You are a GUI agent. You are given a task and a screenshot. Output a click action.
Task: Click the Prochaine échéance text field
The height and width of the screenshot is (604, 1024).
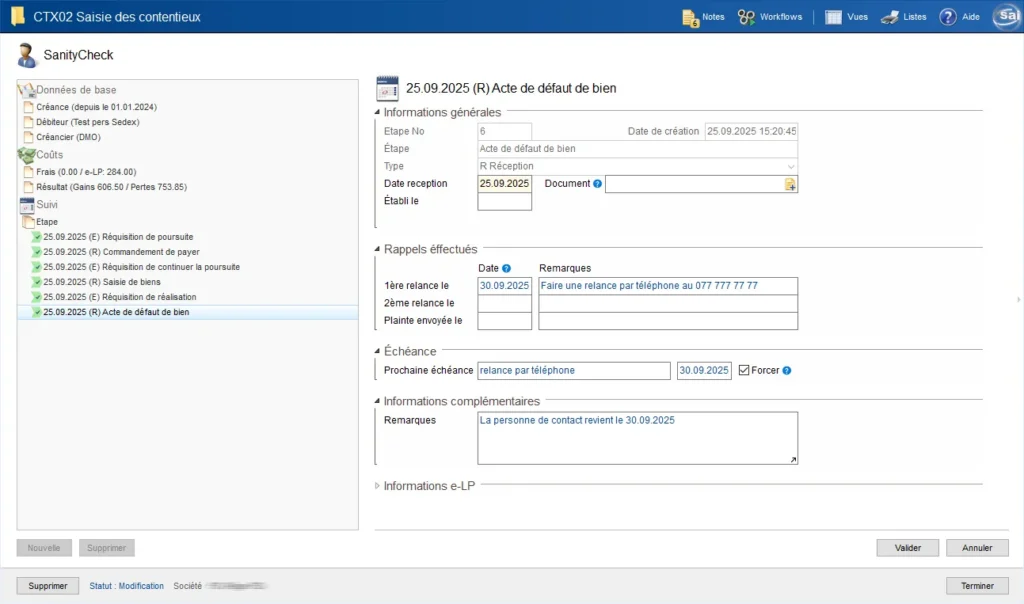click(x=573, y=370)
